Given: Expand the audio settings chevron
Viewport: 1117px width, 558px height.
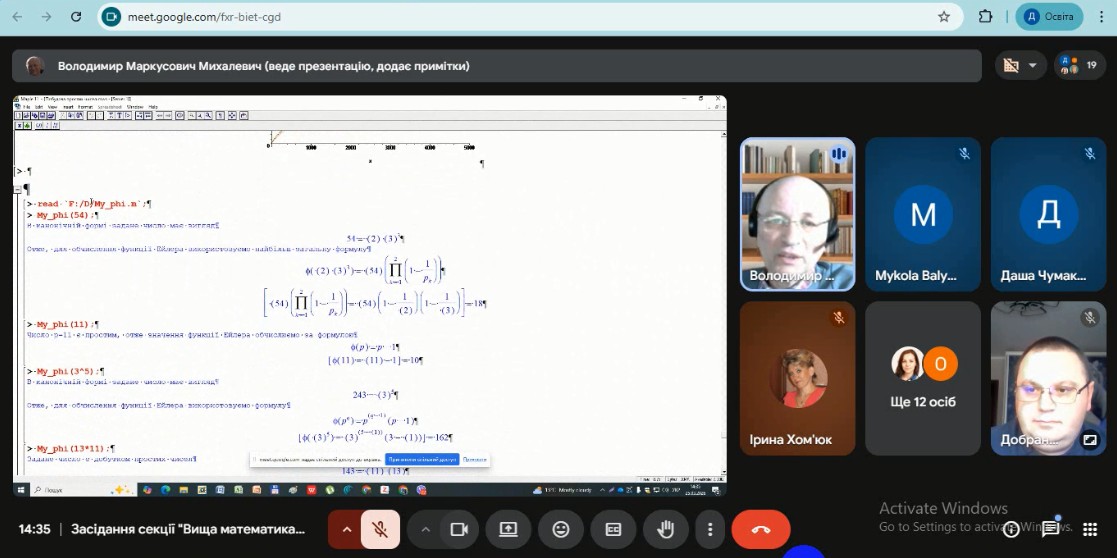Looking at the screenshot, I should click(346, 529).
